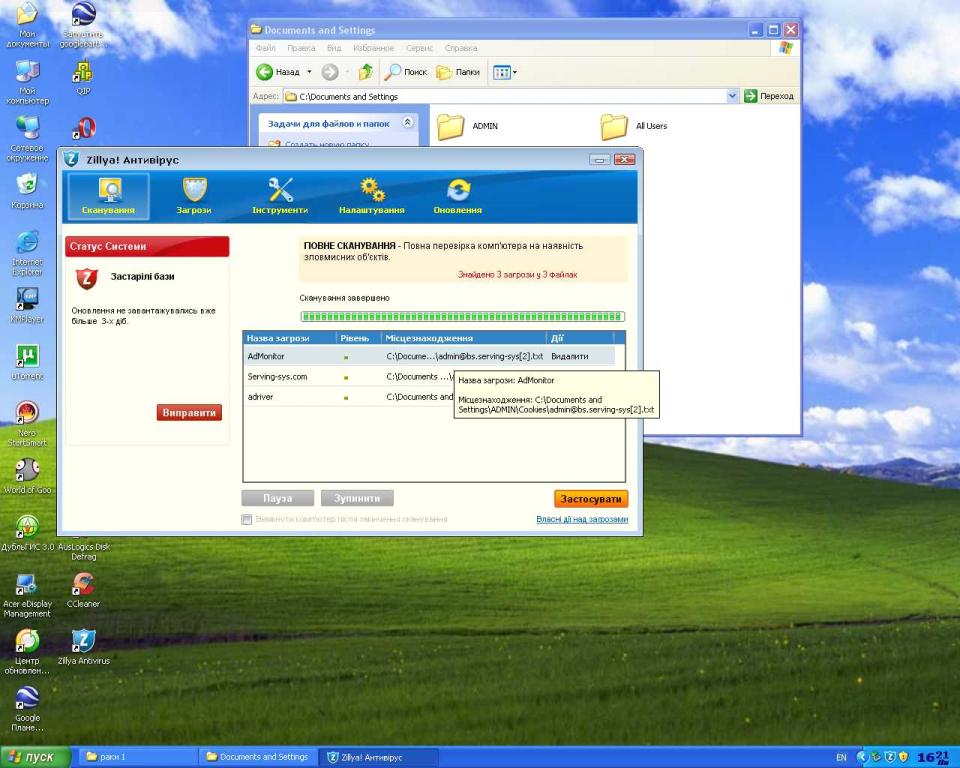960x768 pixels.
Task: Click the scan progress bar
Action: [x=461, y=316]
